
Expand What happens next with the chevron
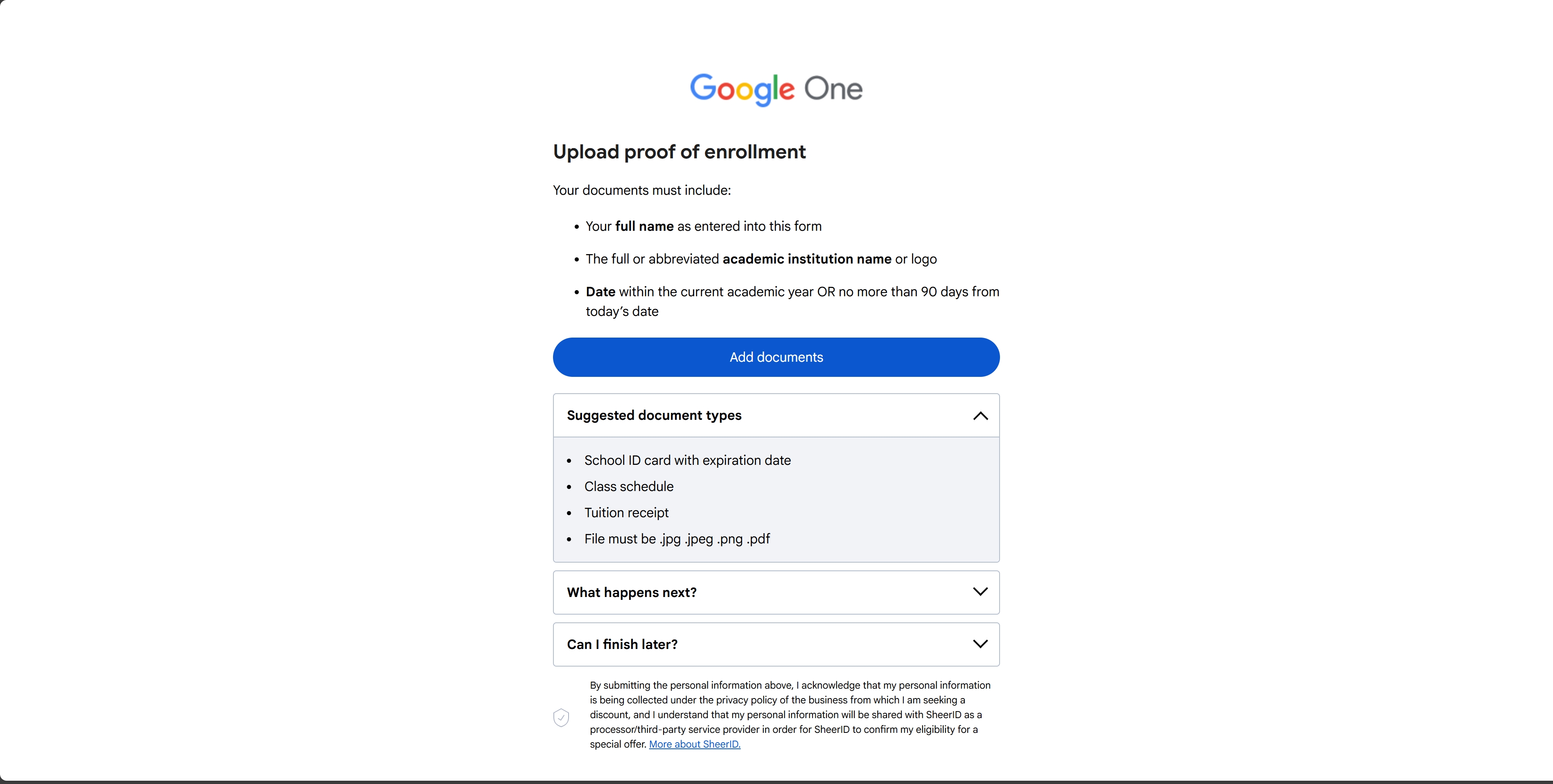[980, 592]
